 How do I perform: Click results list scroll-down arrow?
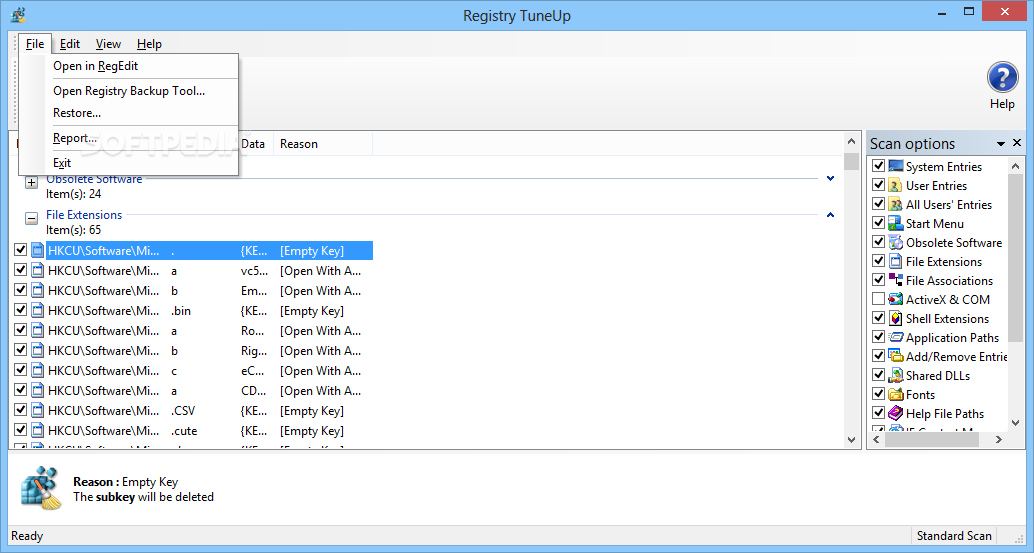851,440
